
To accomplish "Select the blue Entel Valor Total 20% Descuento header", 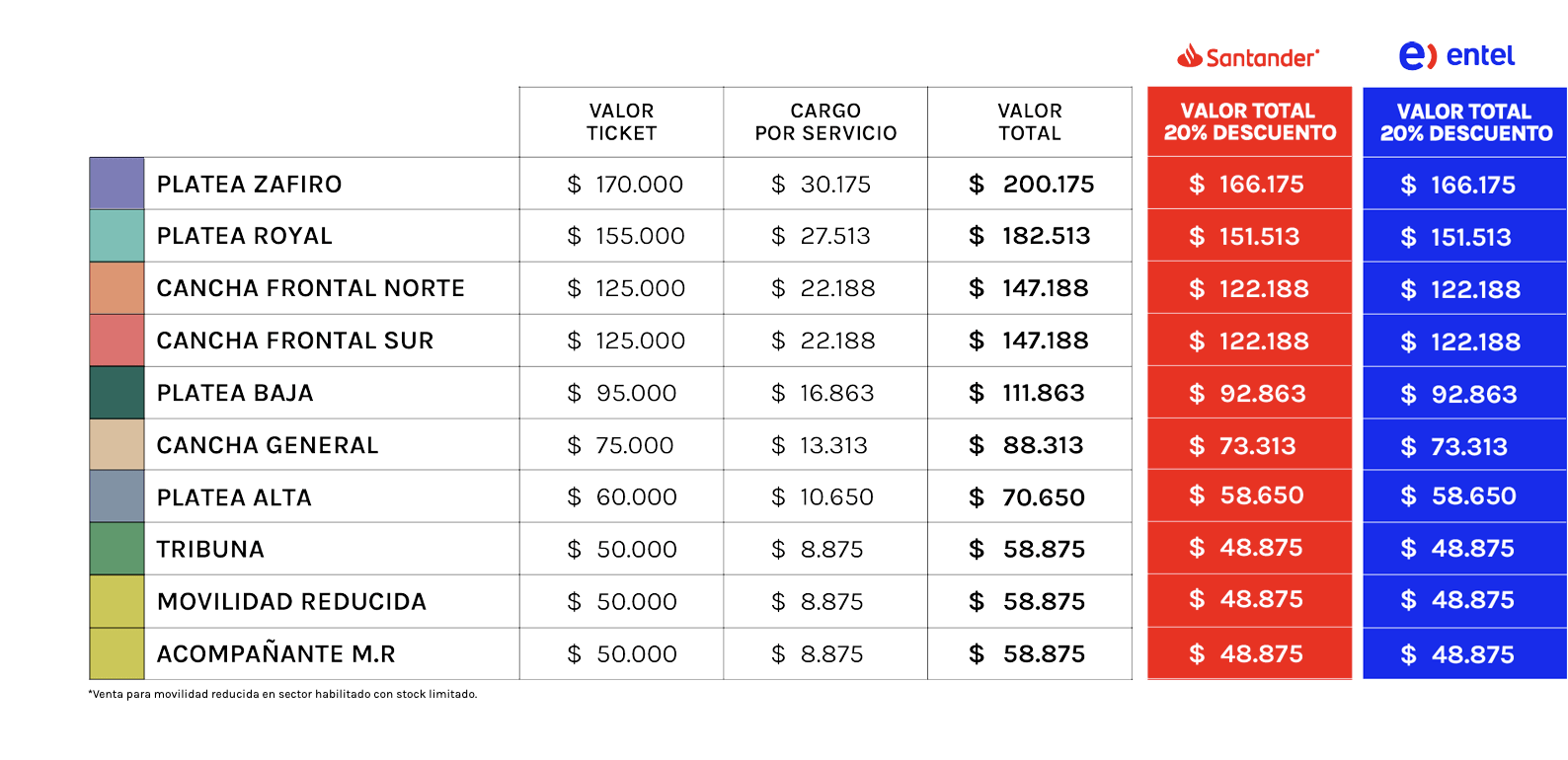I will 1465,122.
